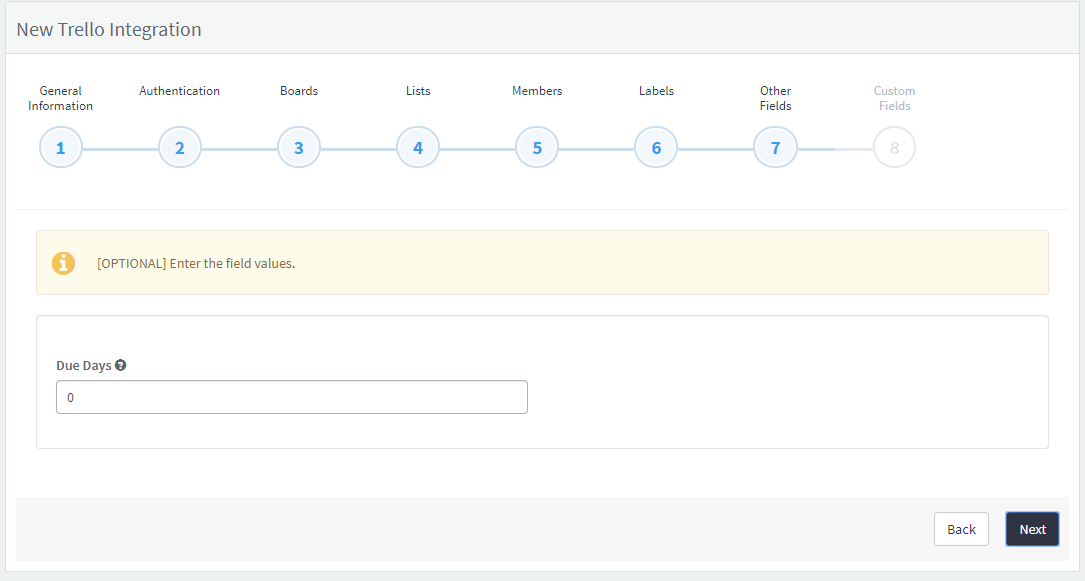The width and height of the screenshot is (1085, 581).
Task: Select step 5 Members circle
Action: pos(537,147)
